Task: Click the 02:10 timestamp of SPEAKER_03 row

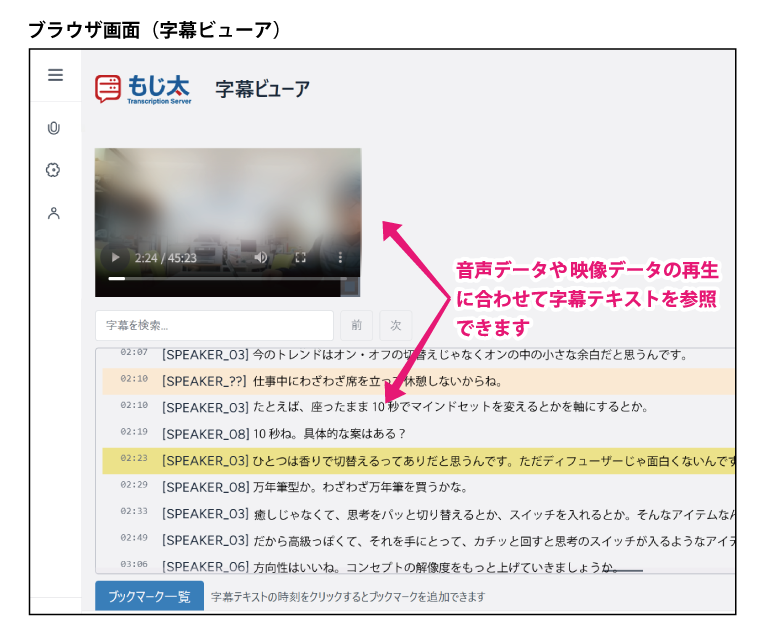Action: coord(134,405)
